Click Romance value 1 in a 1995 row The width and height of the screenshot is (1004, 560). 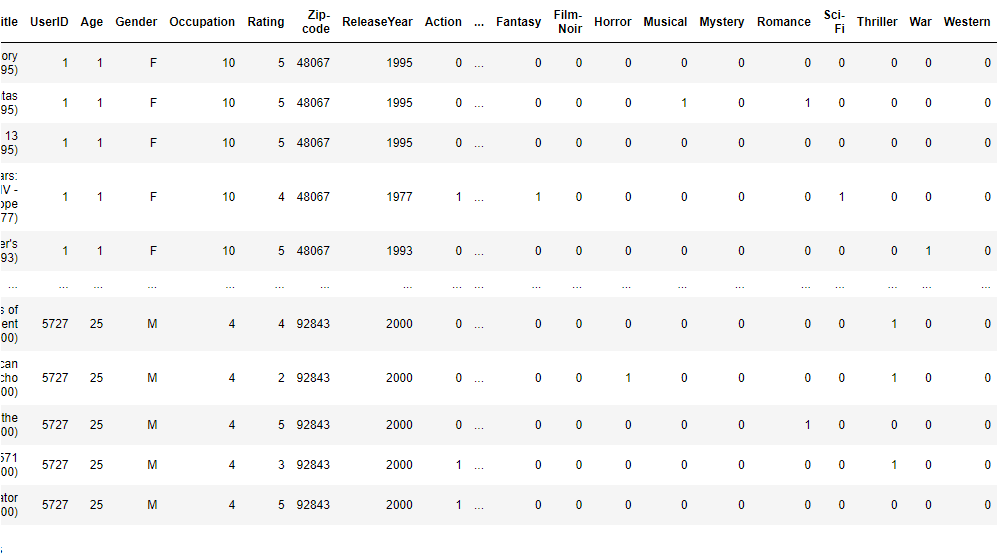tap(807, 103)
